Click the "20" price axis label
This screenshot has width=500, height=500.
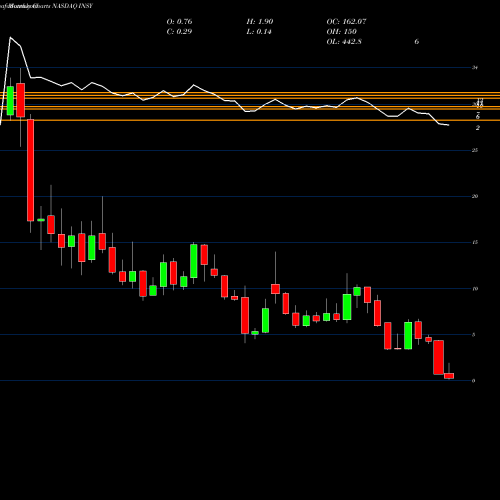pos(475,196)
